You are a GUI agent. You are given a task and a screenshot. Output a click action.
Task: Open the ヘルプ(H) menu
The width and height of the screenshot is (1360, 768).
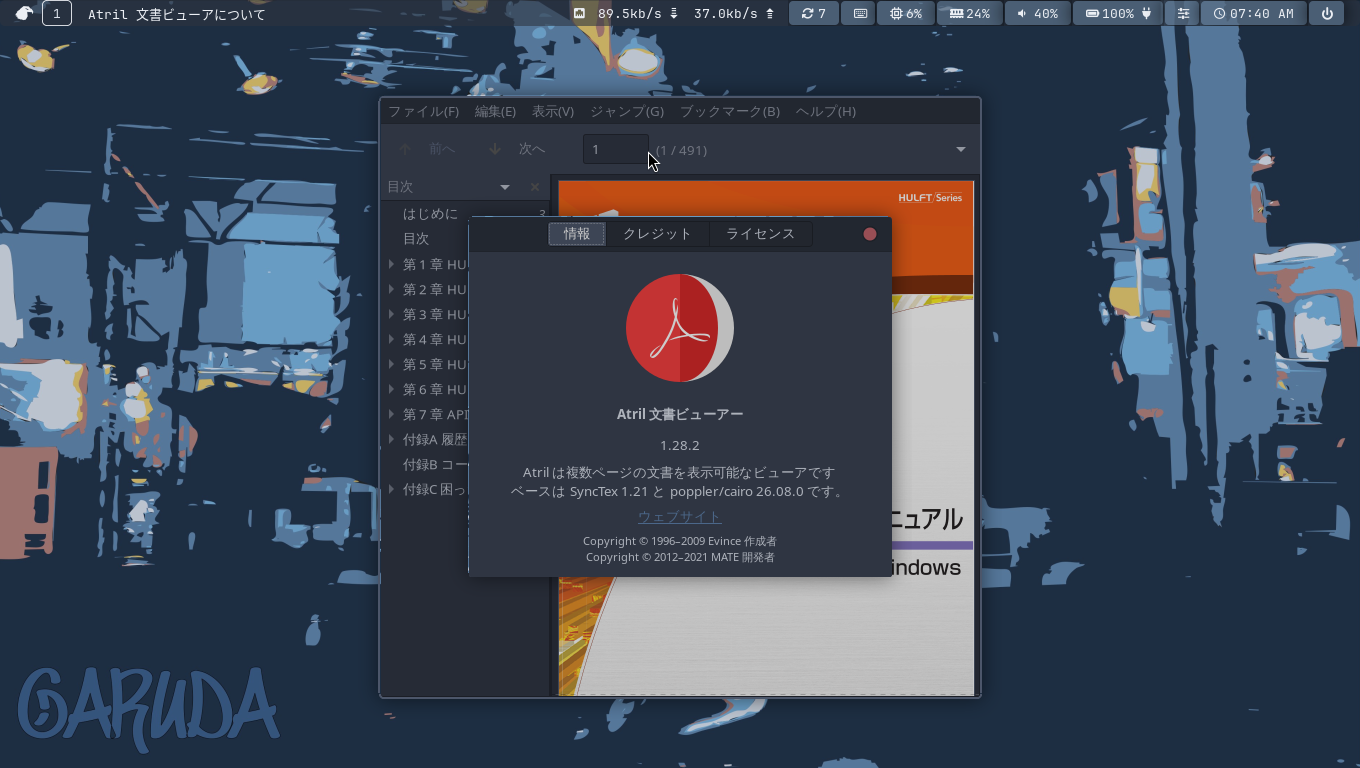click(x=826, y=111)
